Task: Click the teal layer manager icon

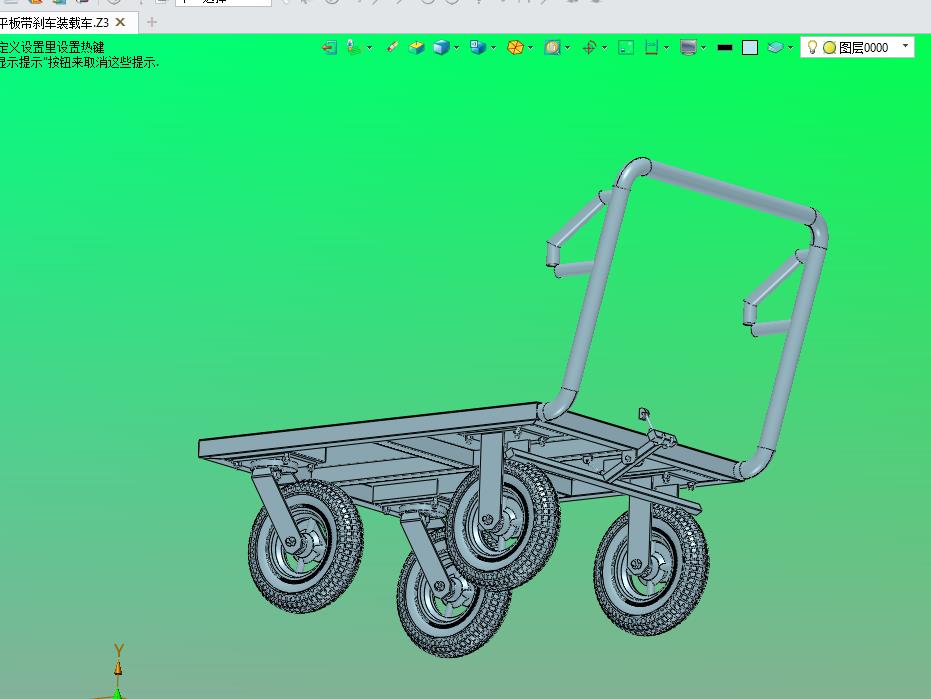Action: [775, 48]
